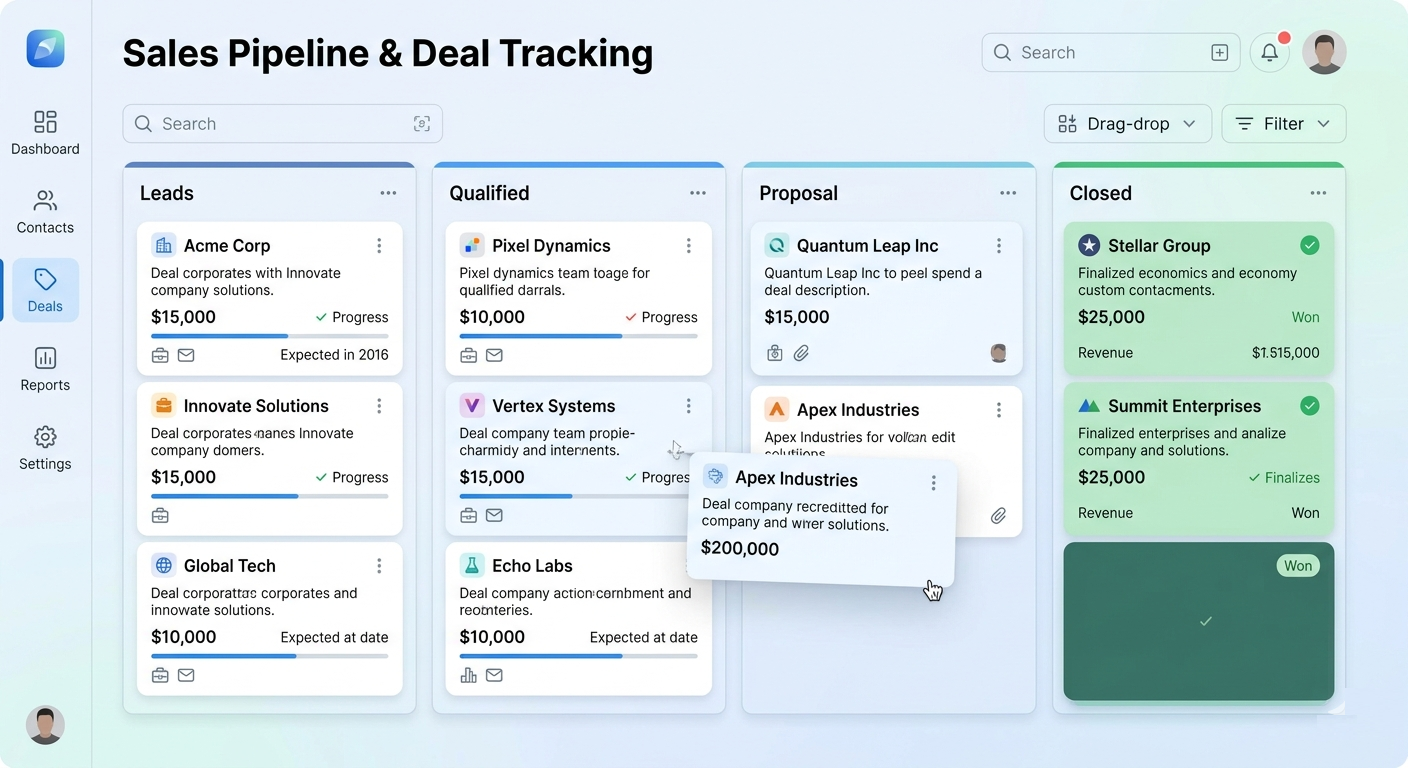Click the Won badge on the green Closed card
The width and height of the screenshot is (1408, 768).
click(1297, 565)
